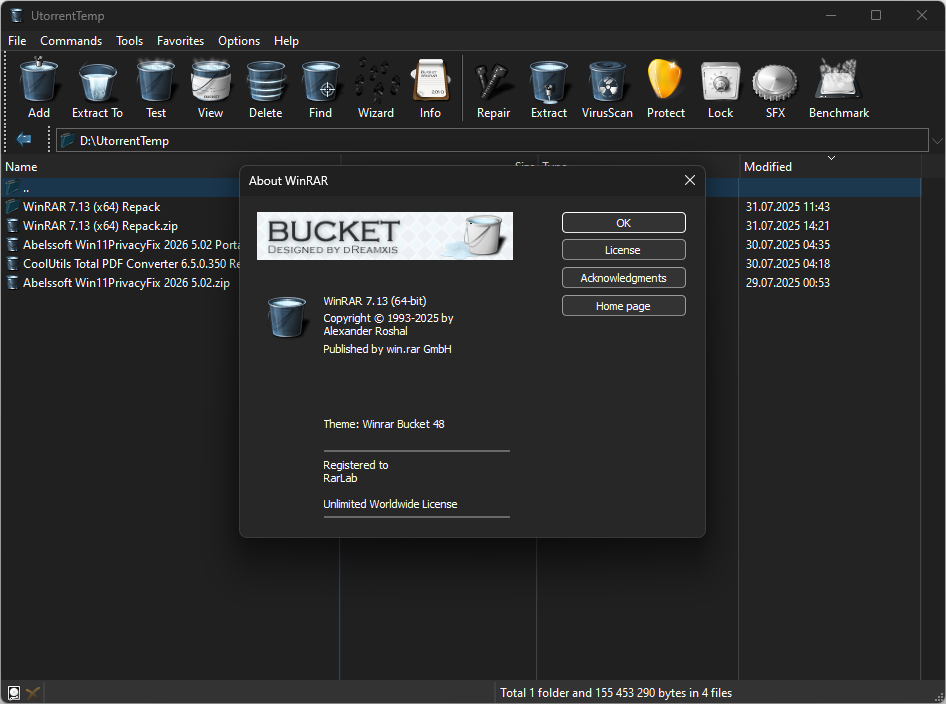The width and height of the screenshot is (946, 704).
Task: Click the 'Unlimited Worldwide License' text
Action: coord(390,504)
